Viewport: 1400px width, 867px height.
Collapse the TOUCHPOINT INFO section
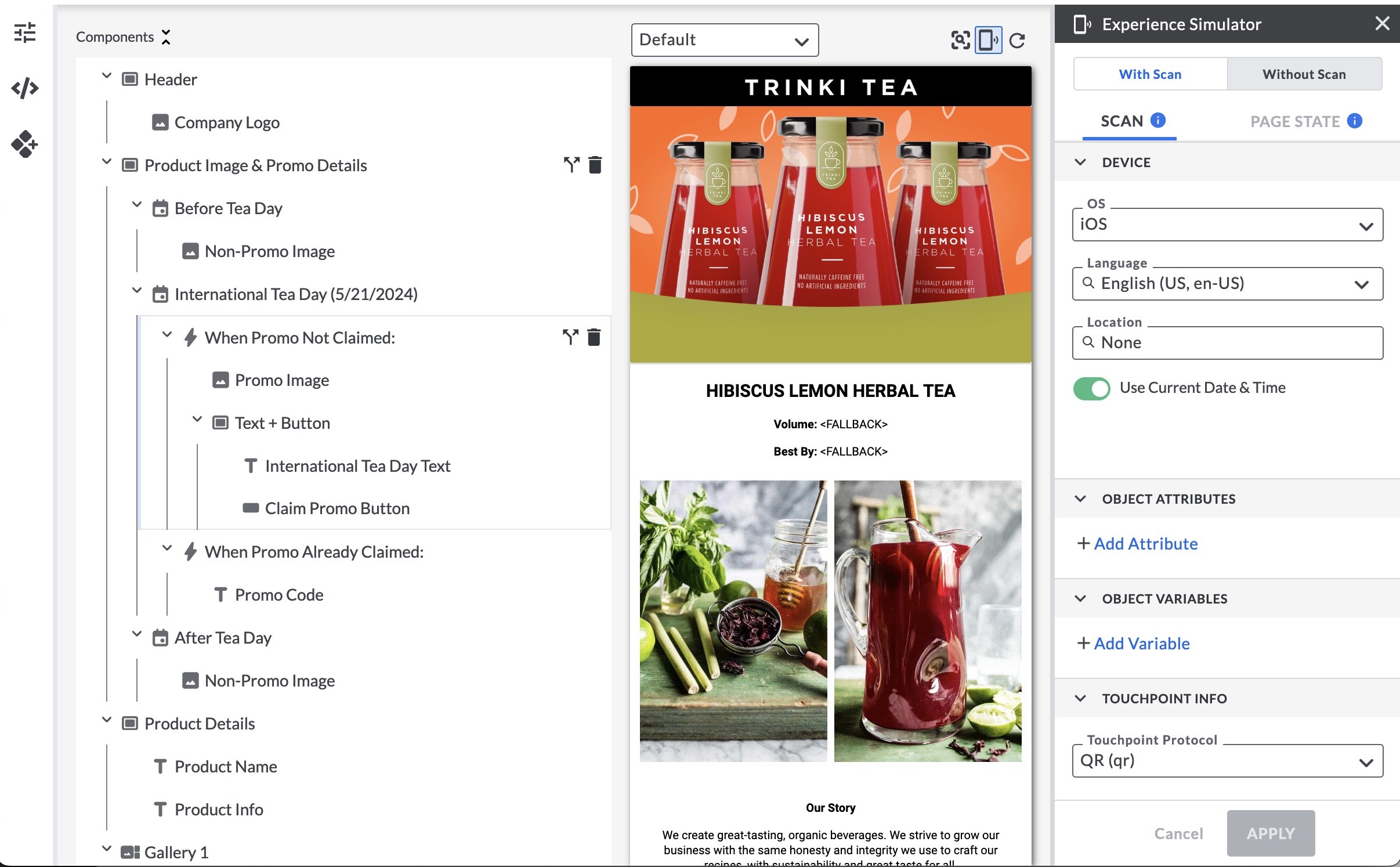click(x=1080, y=699)
